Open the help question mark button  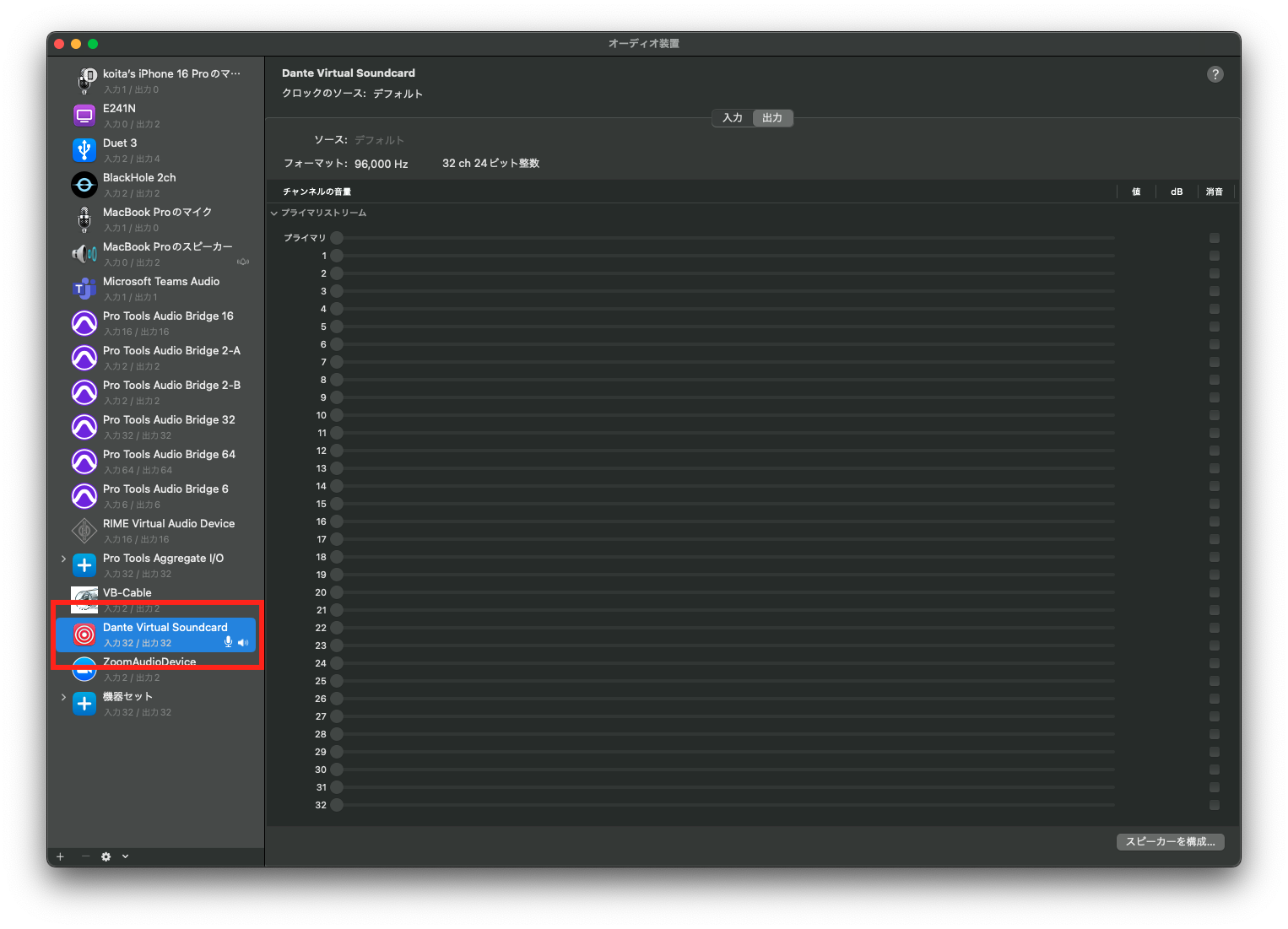click(x=1215, y=74)
